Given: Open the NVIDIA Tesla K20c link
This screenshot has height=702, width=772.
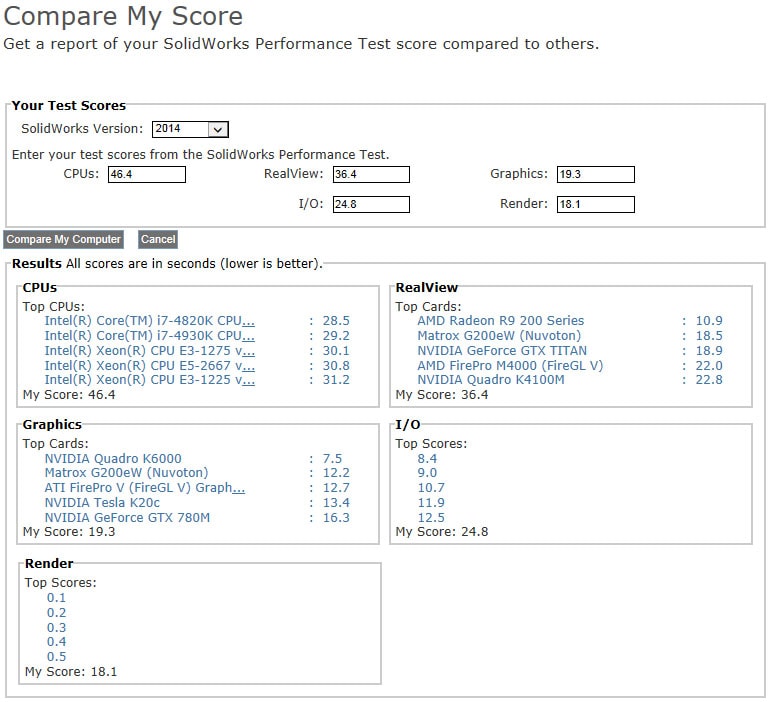Looking at the screenshot, I should (x=102, y=503).
